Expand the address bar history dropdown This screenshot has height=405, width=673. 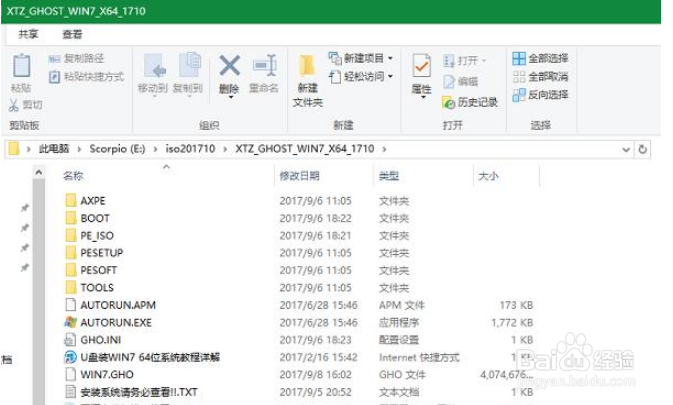click(626, 150)
